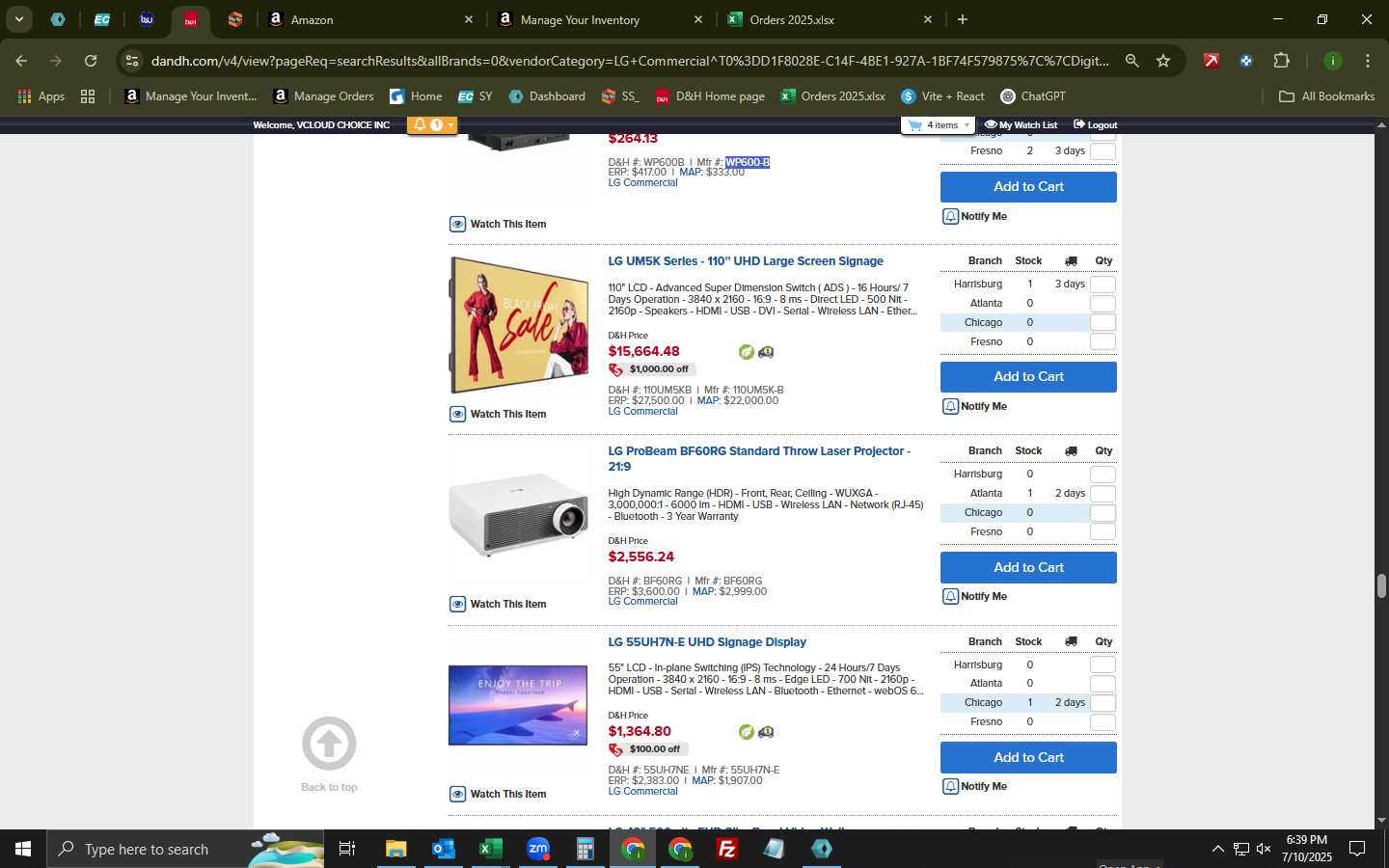Screen dimensions: 1389x868
Task: Switch to the Amazon browser tab
Action: [371, 19]
